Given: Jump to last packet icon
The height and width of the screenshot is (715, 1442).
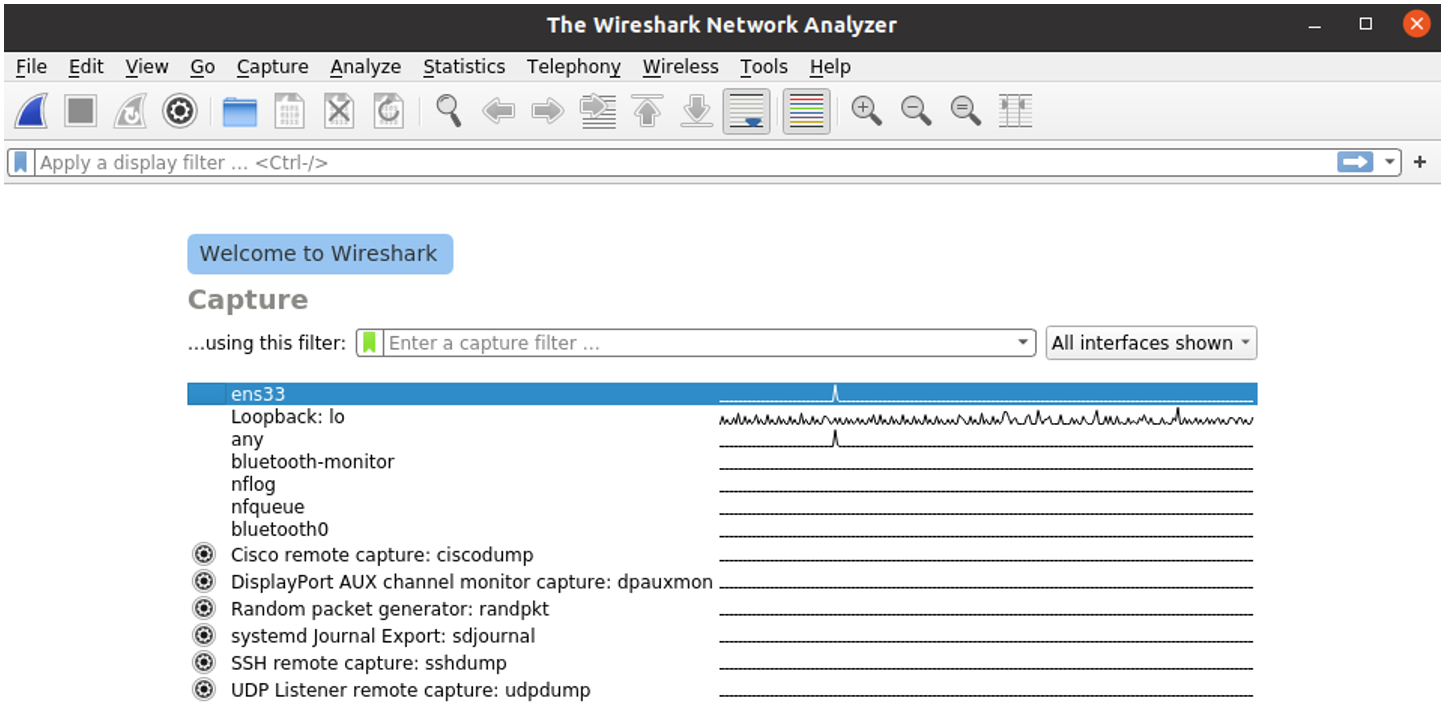Looking at the screenshot, I should coord(696,111).
